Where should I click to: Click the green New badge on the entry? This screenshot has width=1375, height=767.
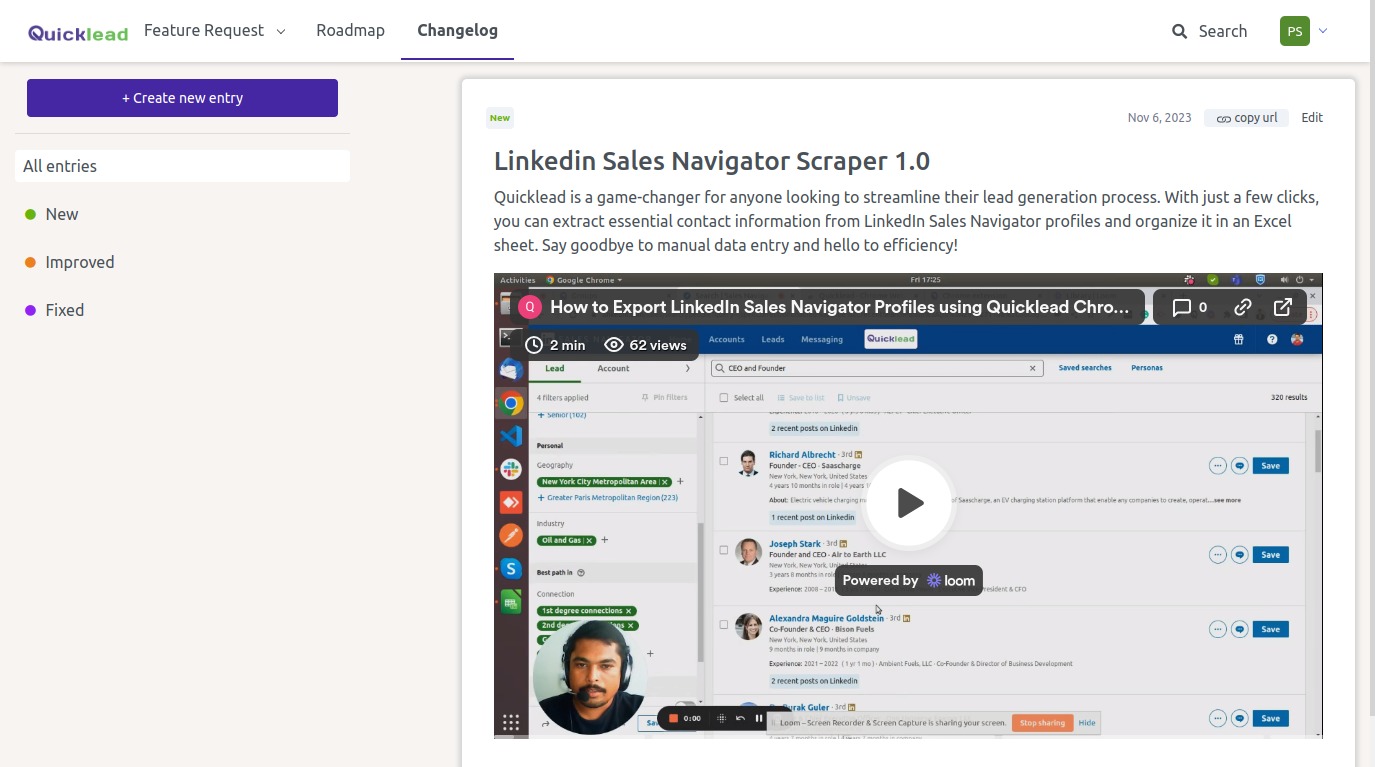(500, 118)
